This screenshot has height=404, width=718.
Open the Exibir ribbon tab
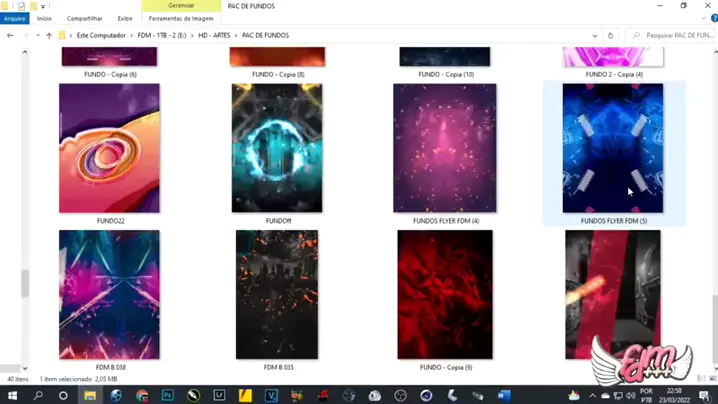(124, 18)
